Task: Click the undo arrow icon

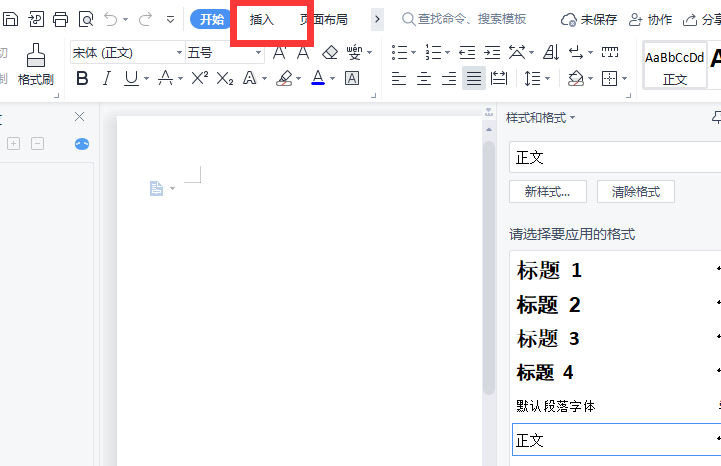Action: coord(110,19)
